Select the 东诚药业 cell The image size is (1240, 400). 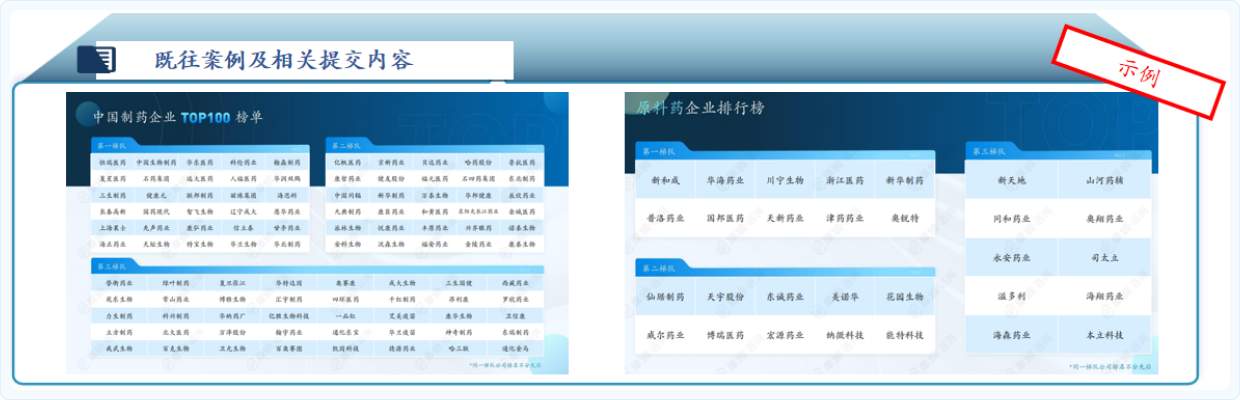point(785,297)
